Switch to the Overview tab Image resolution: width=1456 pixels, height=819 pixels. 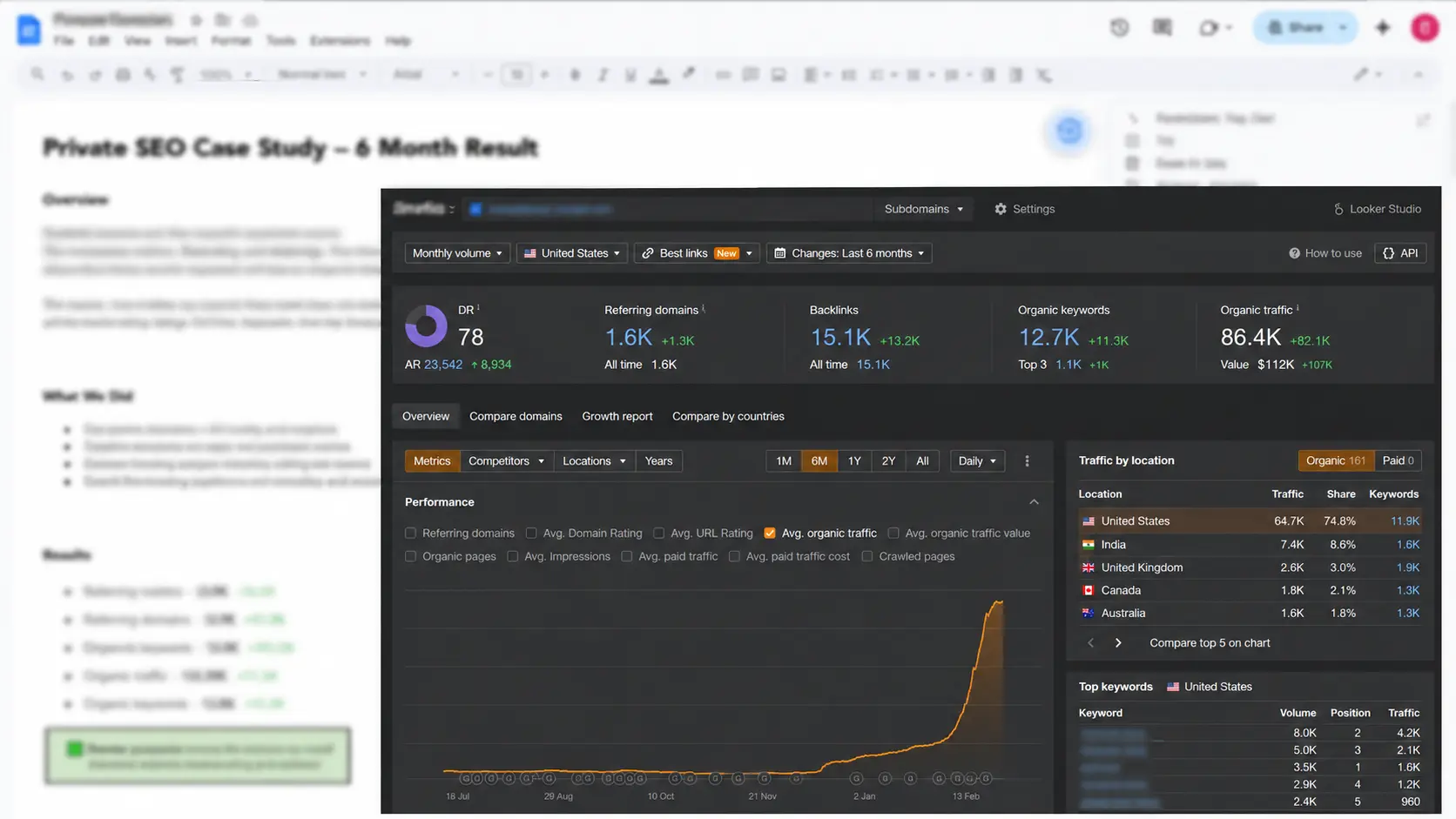[426, 417]
